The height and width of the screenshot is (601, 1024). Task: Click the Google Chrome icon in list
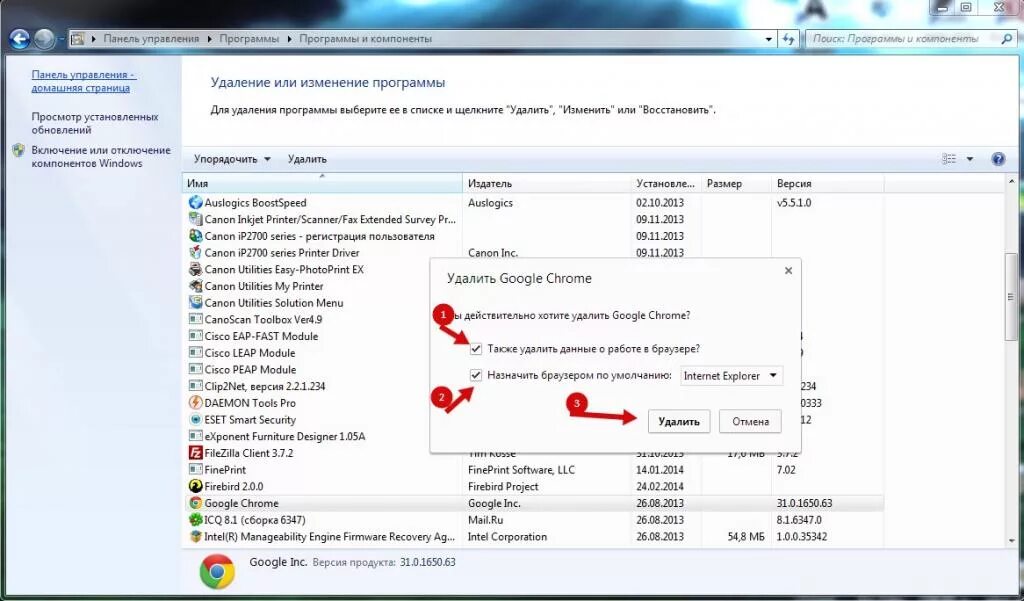[x=195, y=503]
